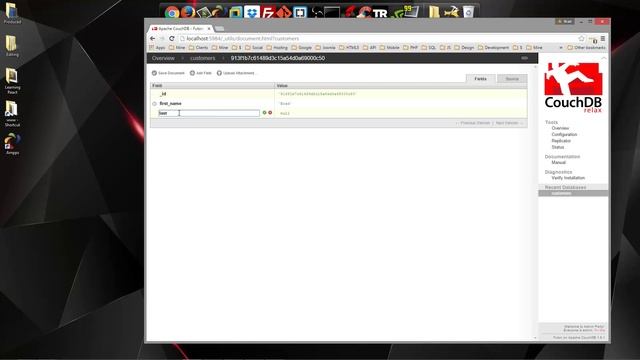Open Replicator in the sidebar
640x360 pixels.
point(561,141)
